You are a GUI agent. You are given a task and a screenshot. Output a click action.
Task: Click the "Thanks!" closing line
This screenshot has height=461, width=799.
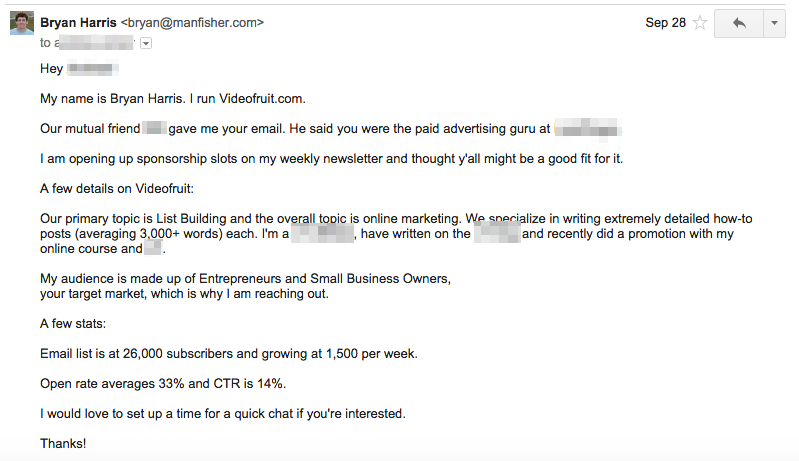[x=63, y=444]
